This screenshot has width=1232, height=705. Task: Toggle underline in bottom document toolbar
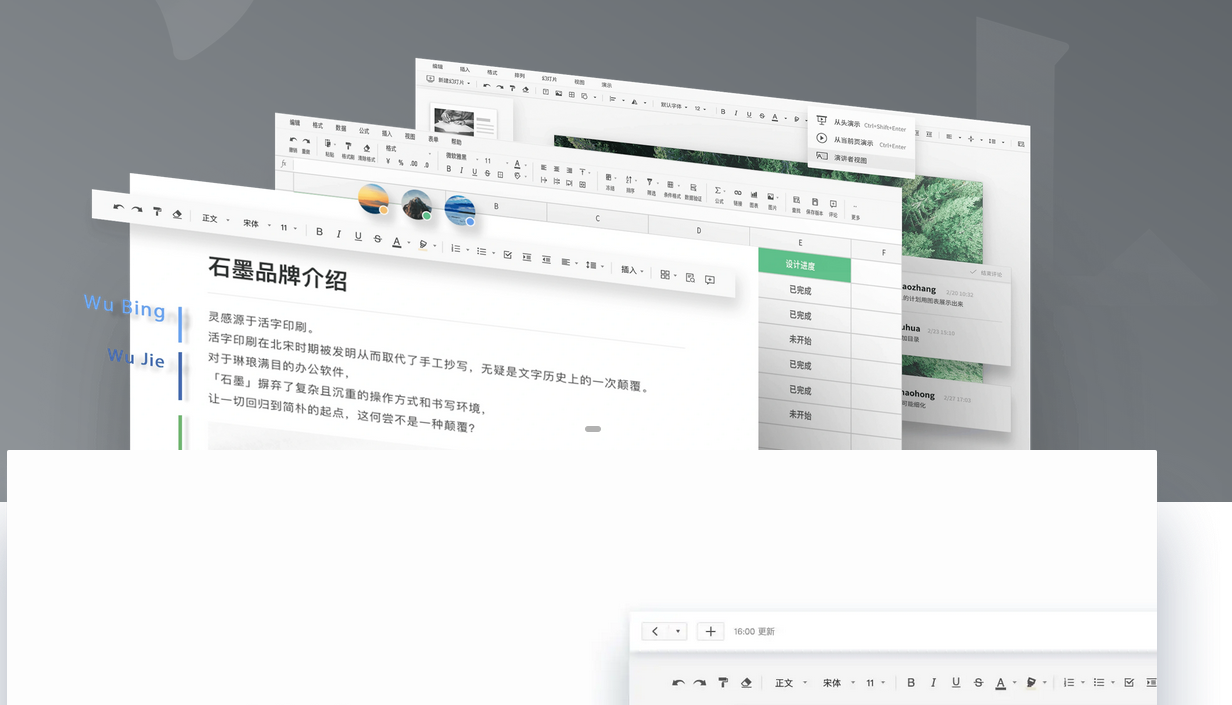(x=956, y=682)
